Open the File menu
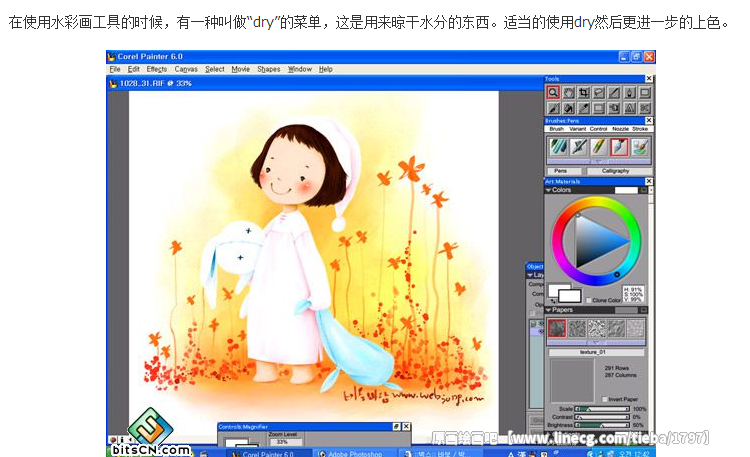The image size is (750, 457). pos(115,69)
